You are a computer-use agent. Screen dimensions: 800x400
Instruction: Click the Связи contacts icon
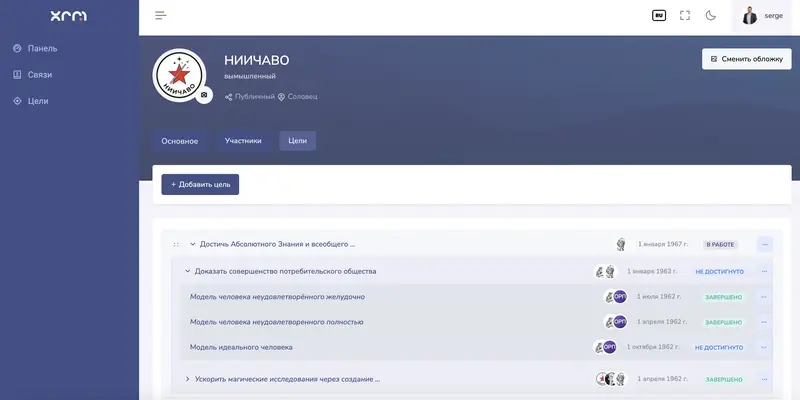click(x=17, y=74)
